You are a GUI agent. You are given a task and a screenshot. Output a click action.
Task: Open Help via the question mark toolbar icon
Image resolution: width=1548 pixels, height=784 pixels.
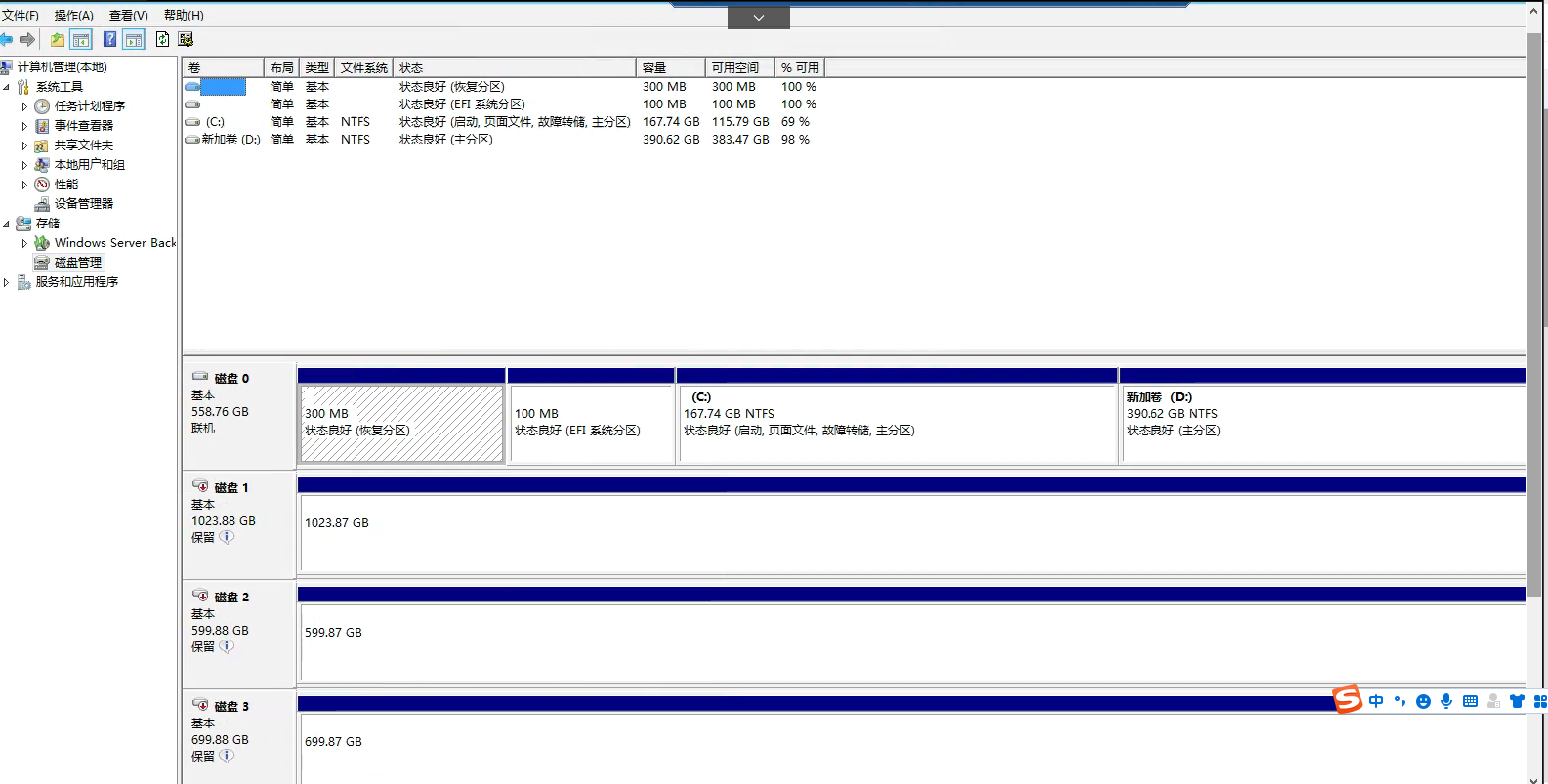109,39
